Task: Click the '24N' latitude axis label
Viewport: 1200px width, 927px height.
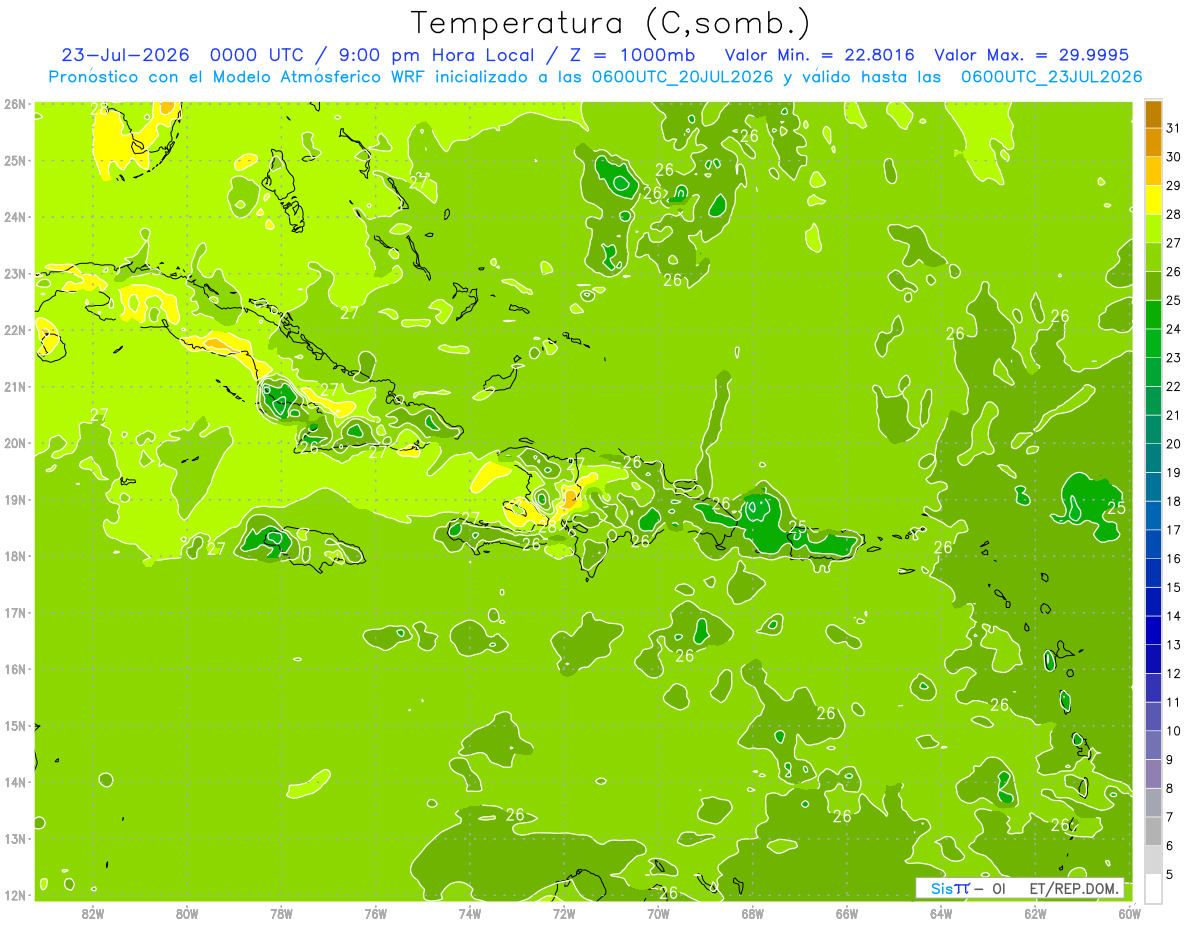Action: [15, 217]
